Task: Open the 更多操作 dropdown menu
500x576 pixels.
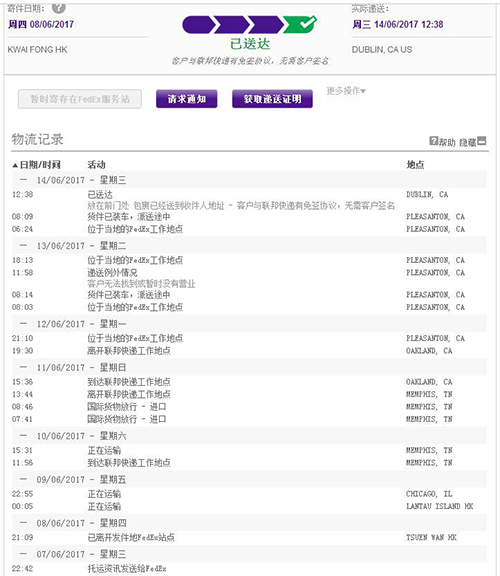Action: pyautogui.click(x=346, y=91)
